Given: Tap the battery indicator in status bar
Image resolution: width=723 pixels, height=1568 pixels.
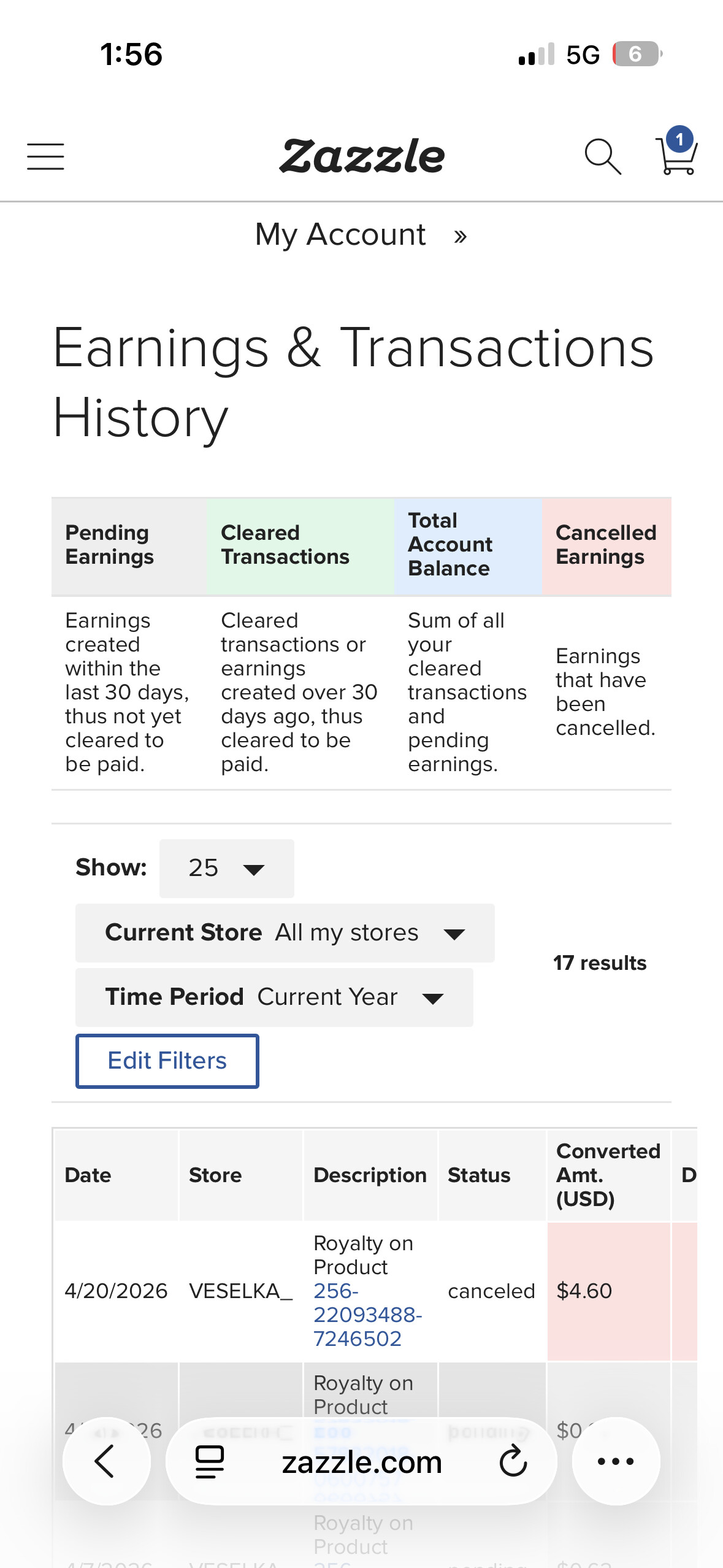Looking at the screenshot, I should click(x=638, y=54).
